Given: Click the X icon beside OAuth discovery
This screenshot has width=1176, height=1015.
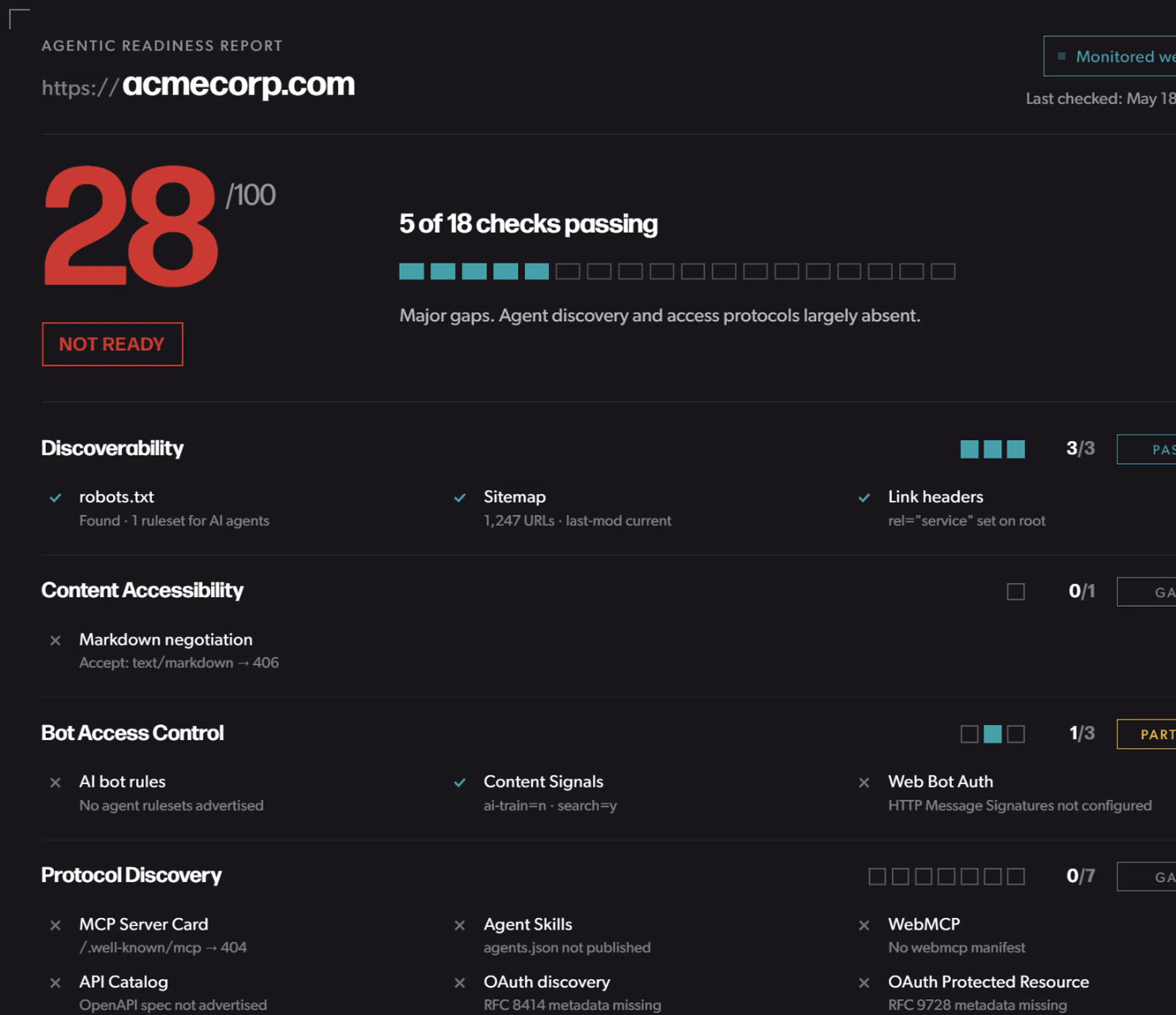Looking at the screenshot, I should point(460,983).
